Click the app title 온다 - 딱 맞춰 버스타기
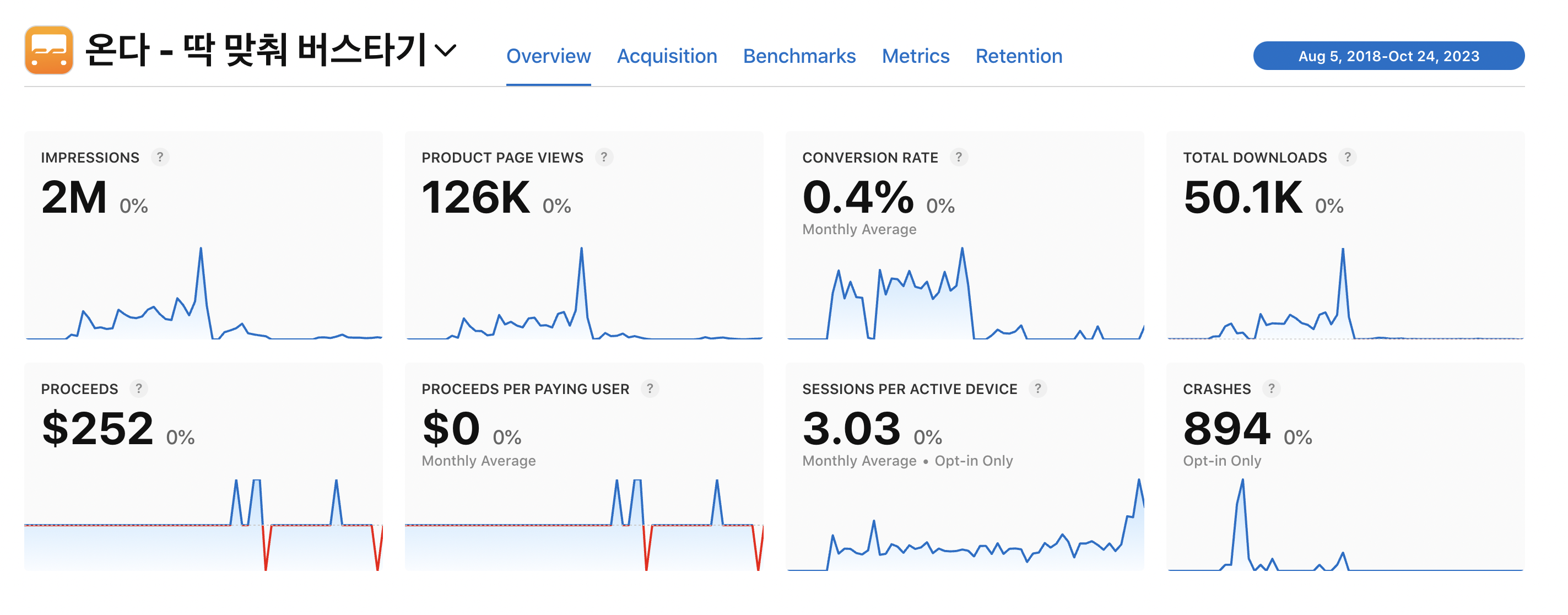 (x=256, y=50)
